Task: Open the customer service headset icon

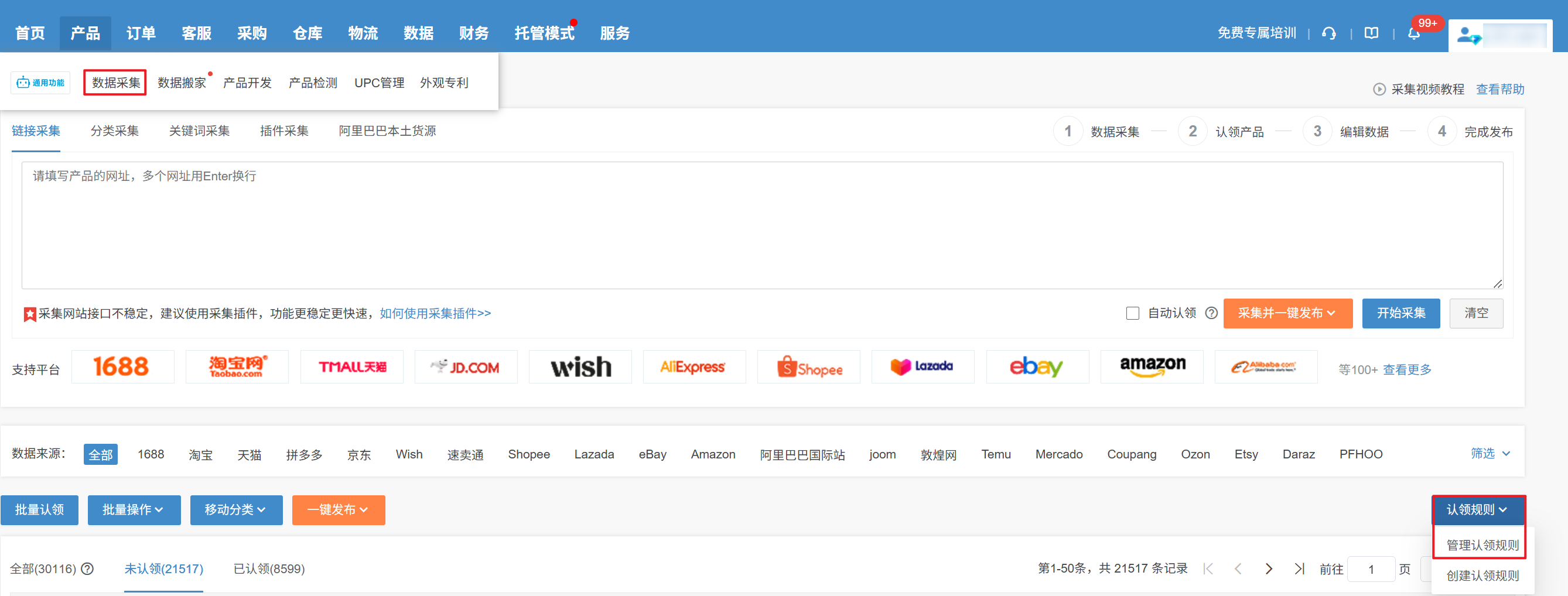Action: click(1329, 33)
